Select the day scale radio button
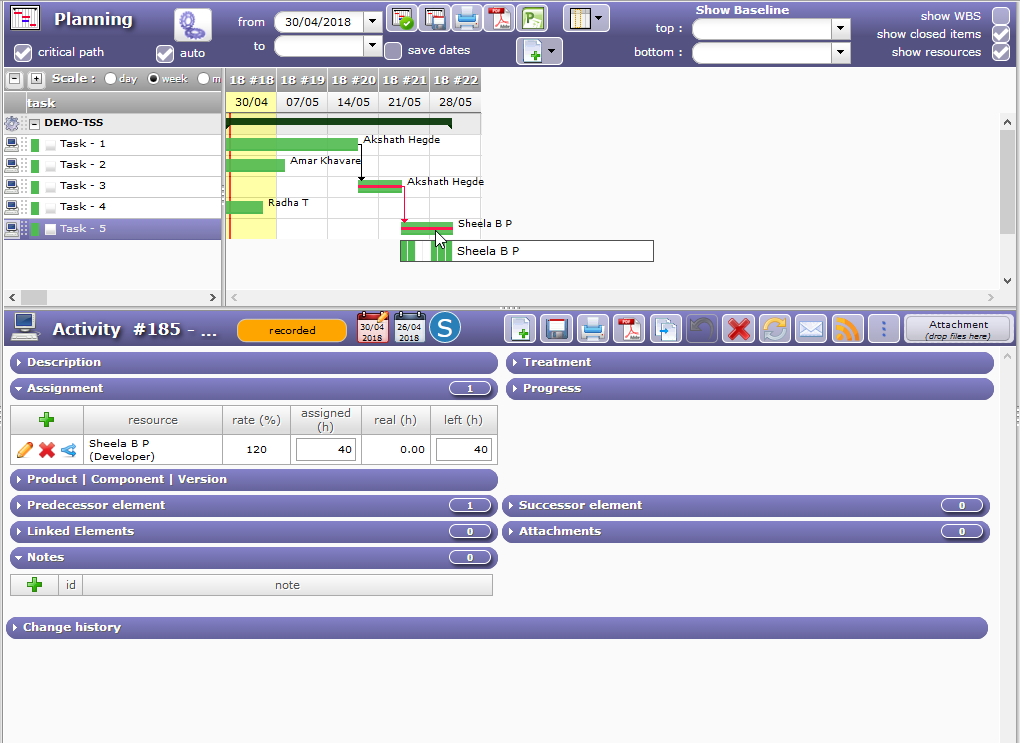 click(x=111, y=79)
